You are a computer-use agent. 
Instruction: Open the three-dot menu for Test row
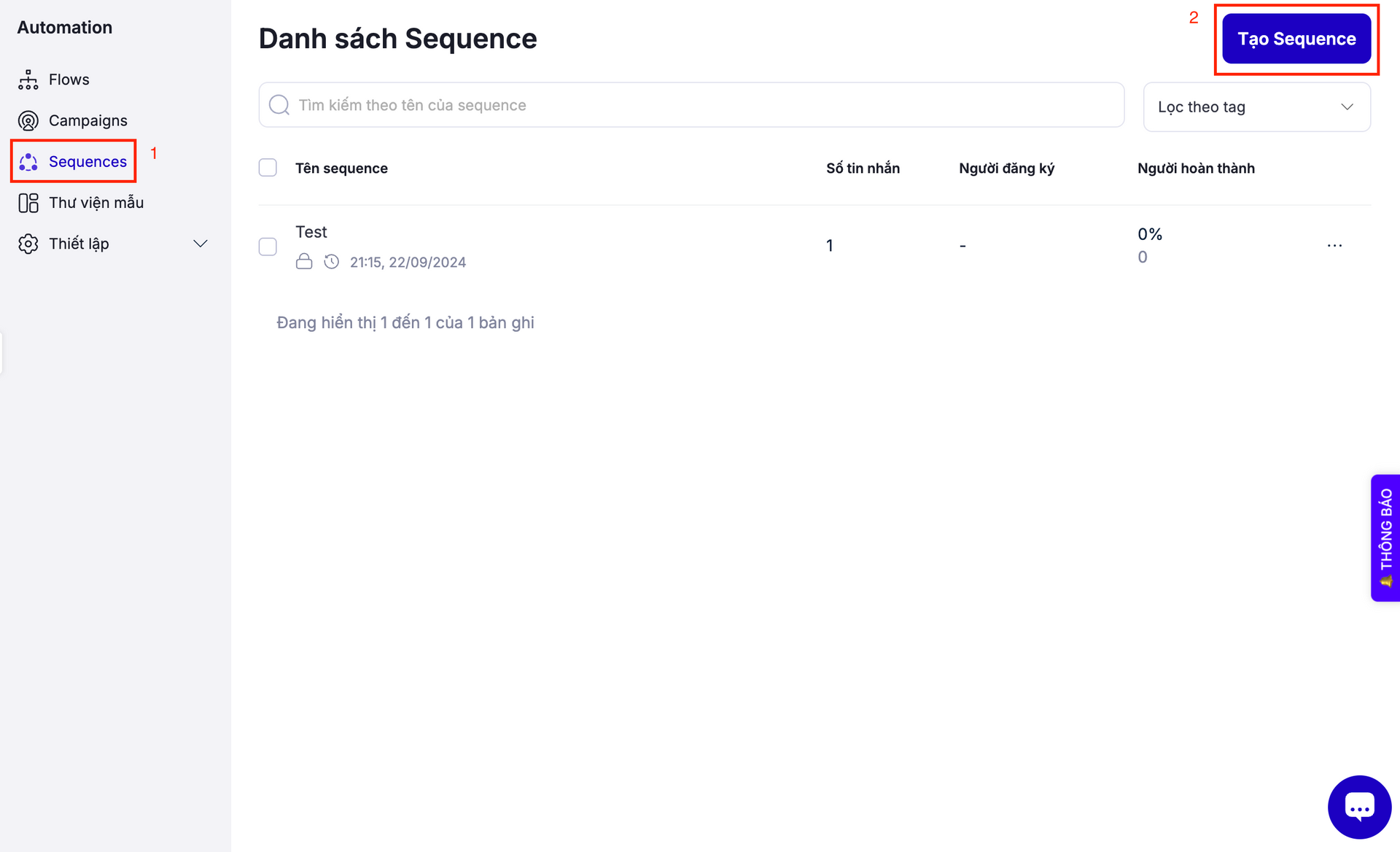tap(1334, 246)
